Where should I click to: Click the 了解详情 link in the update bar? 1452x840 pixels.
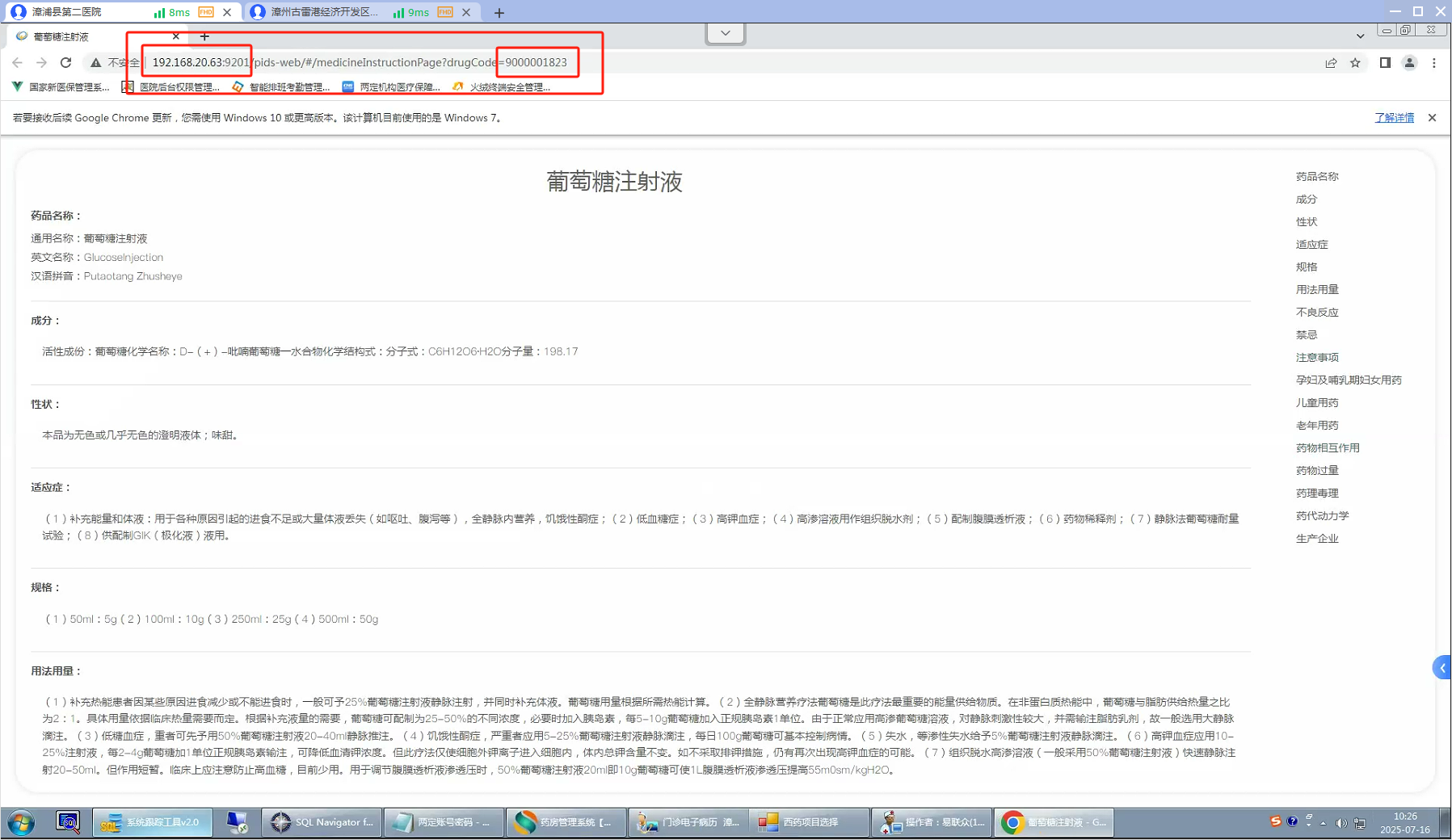click(x=1394, y=118)
